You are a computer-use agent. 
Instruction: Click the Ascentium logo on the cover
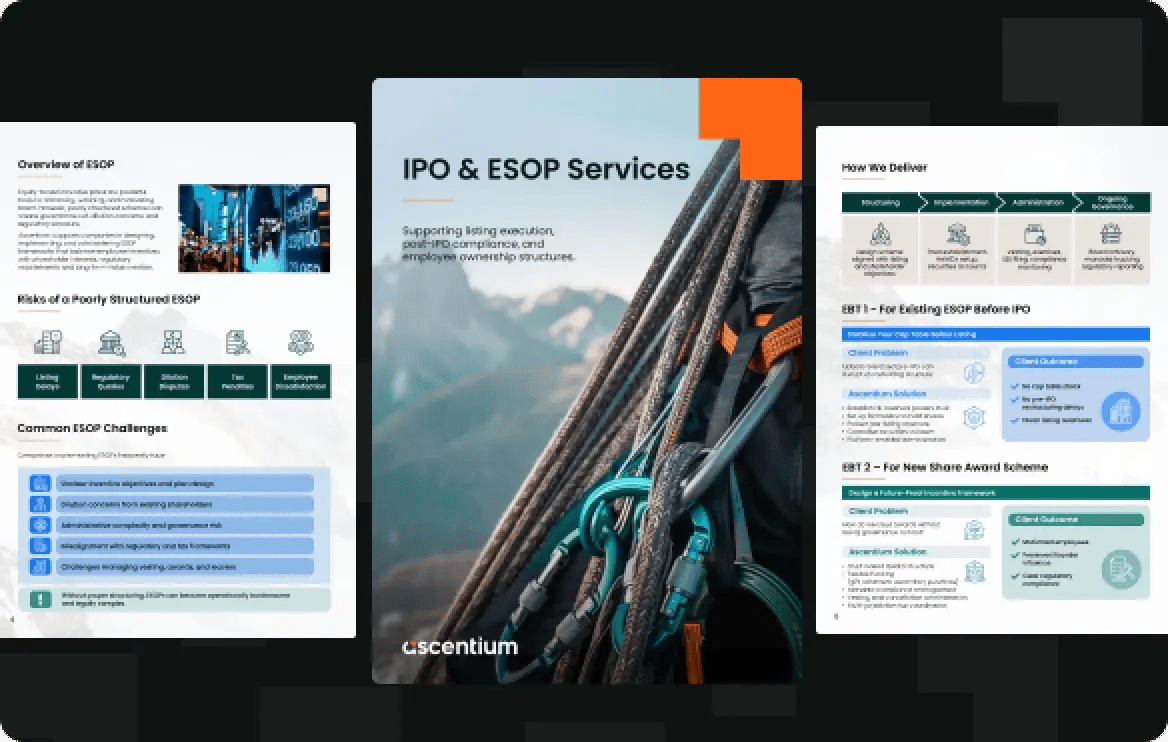coord(460,647)
